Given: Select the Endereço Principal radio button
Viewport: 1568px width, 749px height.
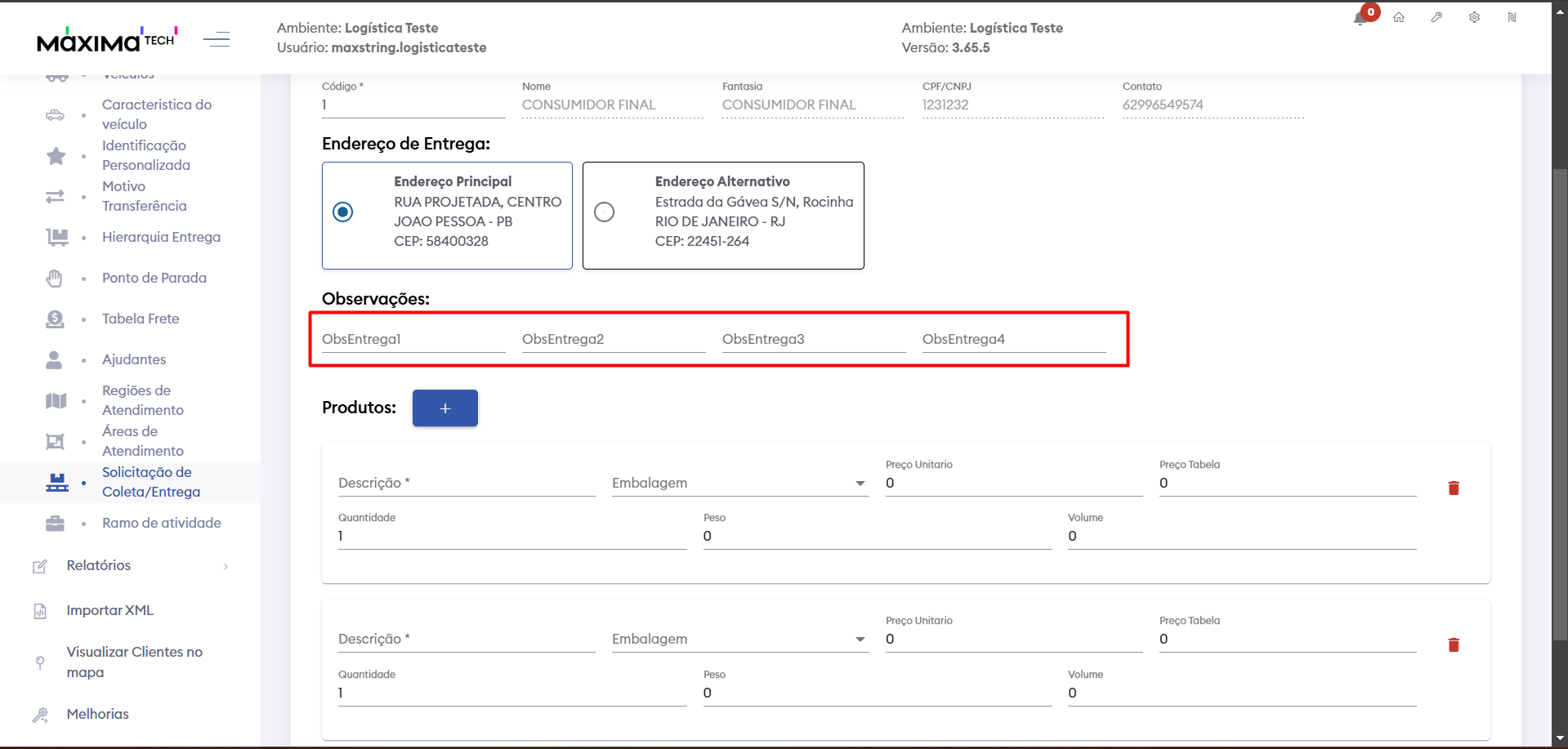Looking at the screenshot, I should (343, 212).
